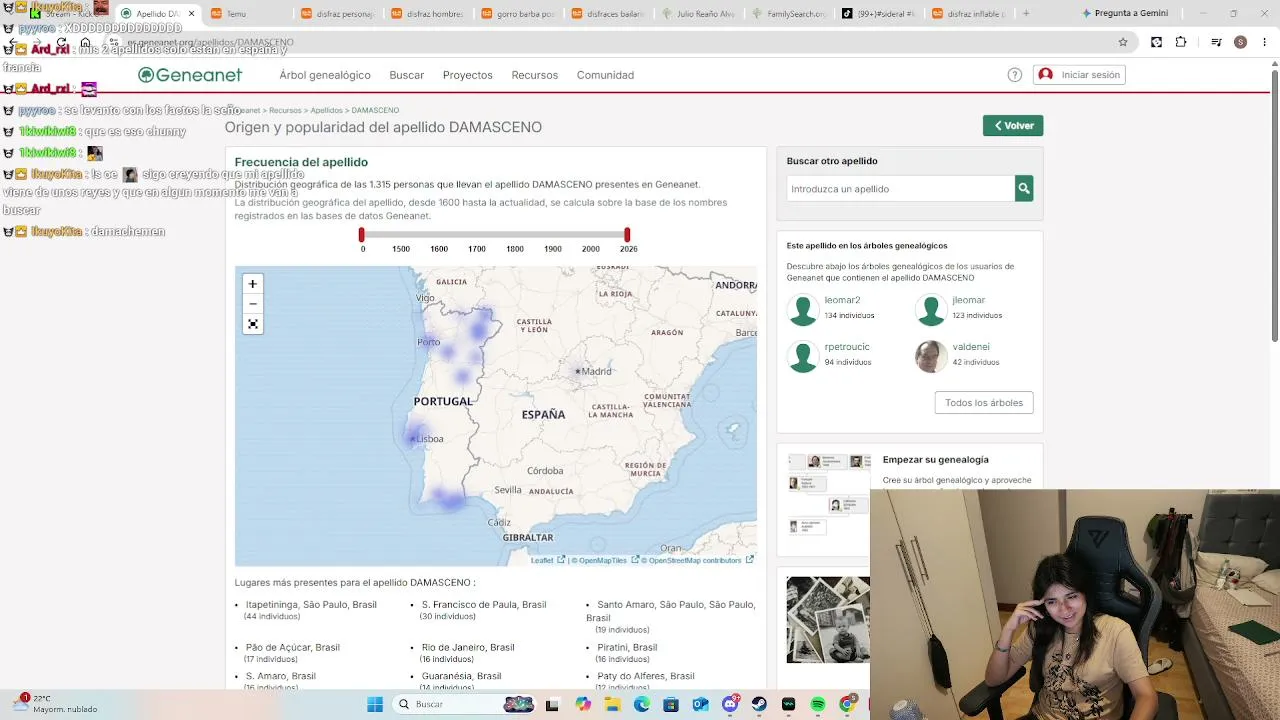This screenshot has height=720, width=1280.
Task: Click the valdenei profile photo
Action: coord(931,356)
